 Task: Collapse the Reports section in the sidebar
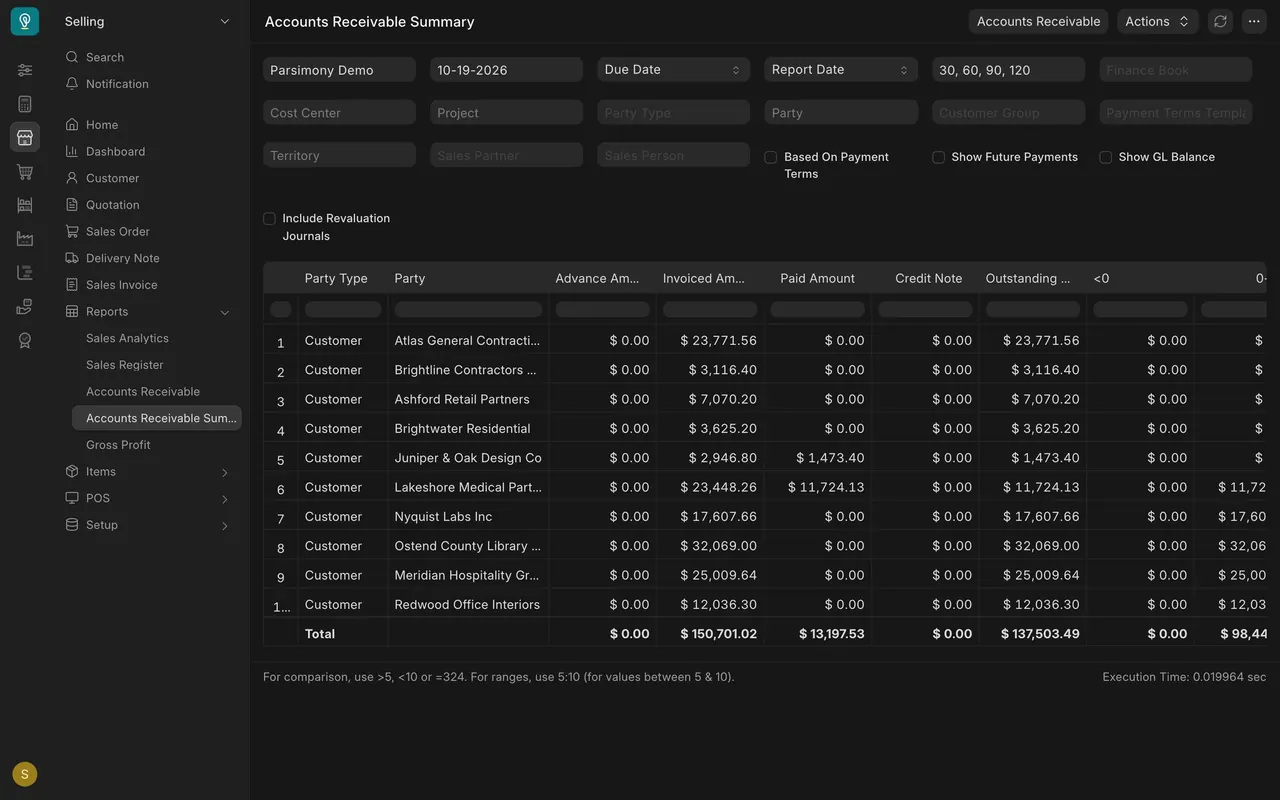click(x=225, y=312)
